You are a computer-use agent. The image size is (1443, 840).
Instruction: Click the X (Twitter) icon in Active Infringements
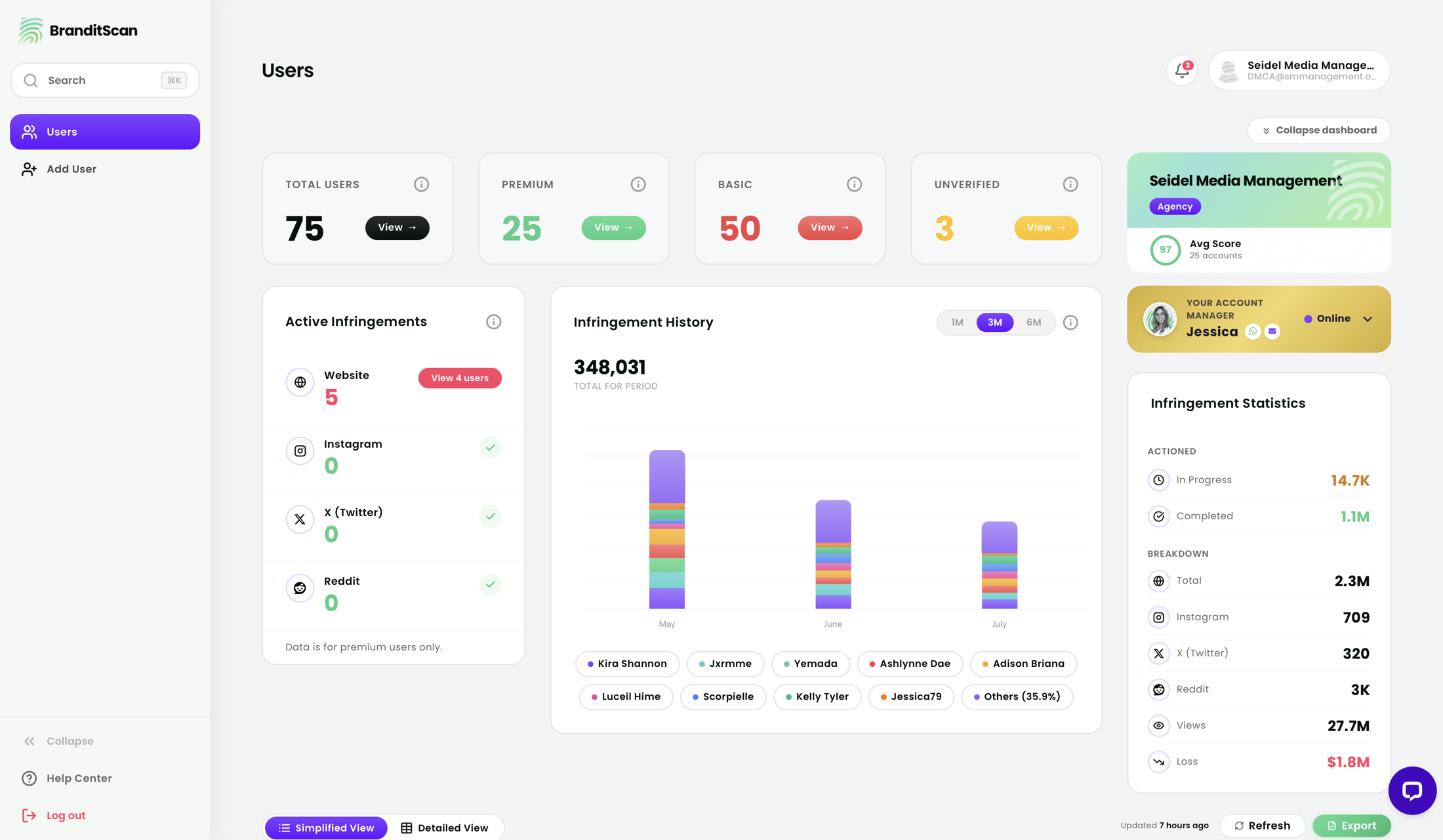(300, 519)
